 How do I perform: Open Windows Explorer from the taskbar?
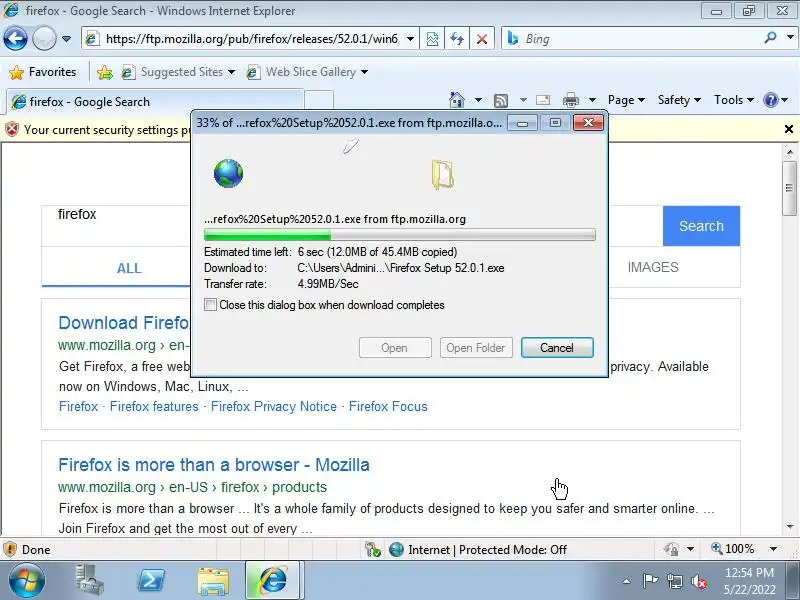213,581
